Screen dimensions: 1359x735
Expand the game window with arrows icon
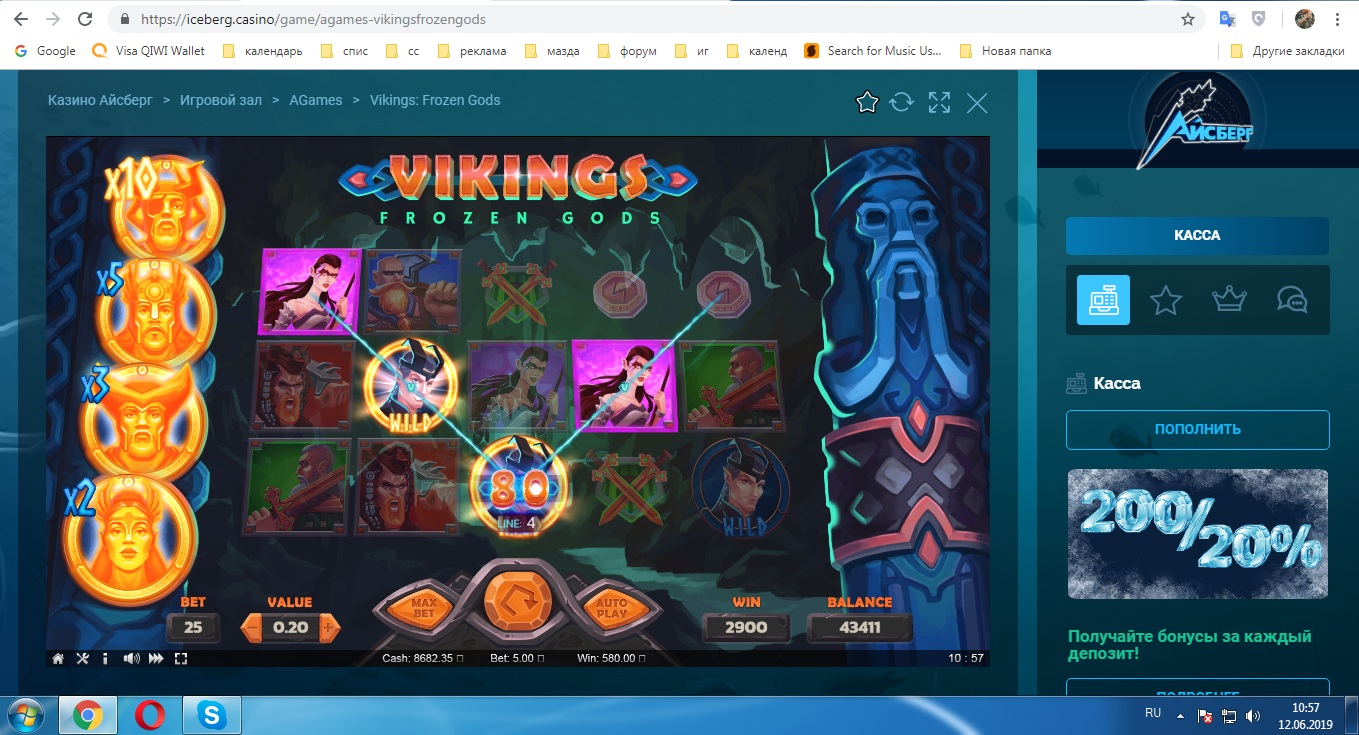click(939, 102)
